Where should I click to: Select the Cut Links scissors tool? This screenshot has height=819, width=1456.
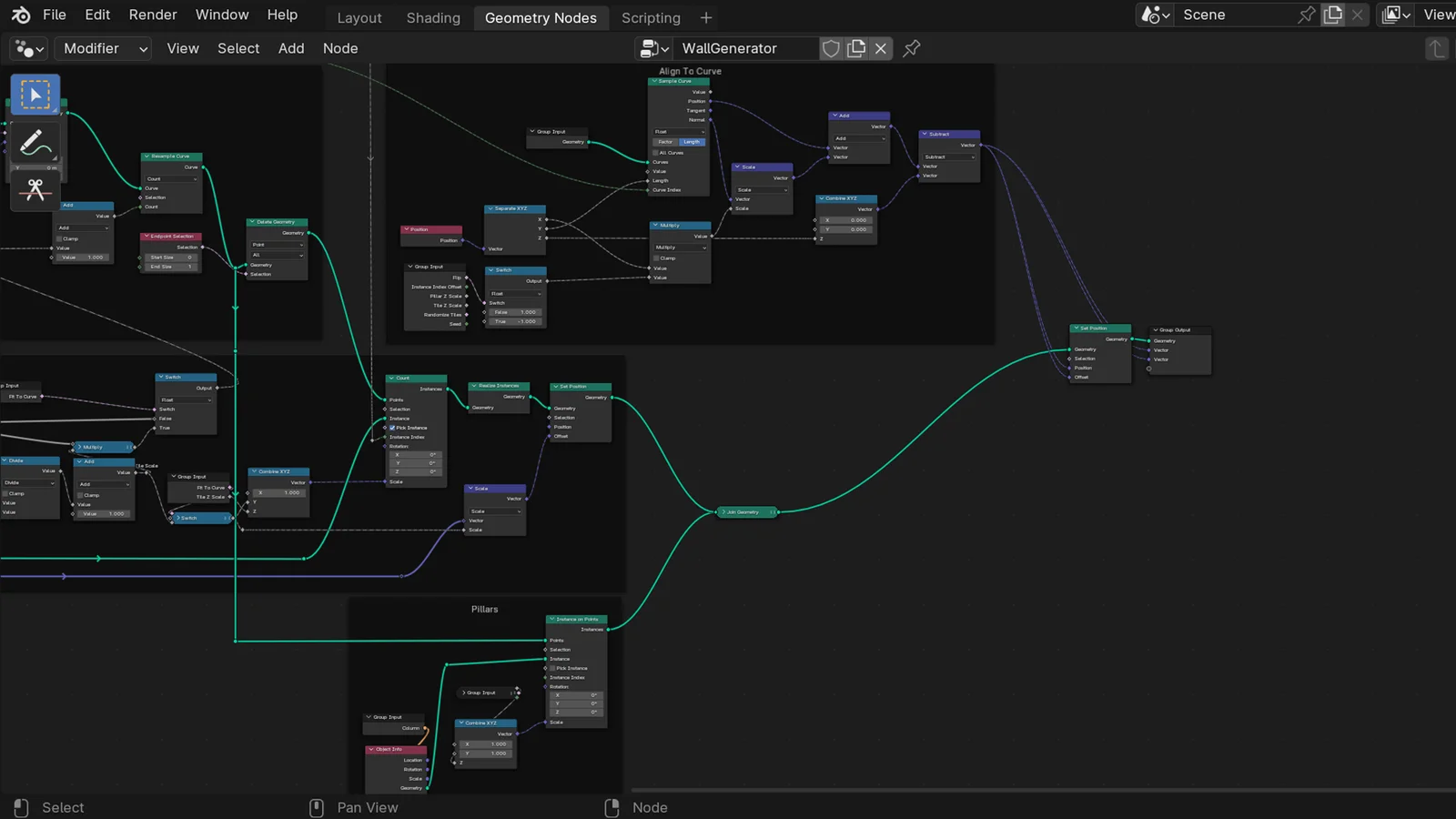[35, 190]
